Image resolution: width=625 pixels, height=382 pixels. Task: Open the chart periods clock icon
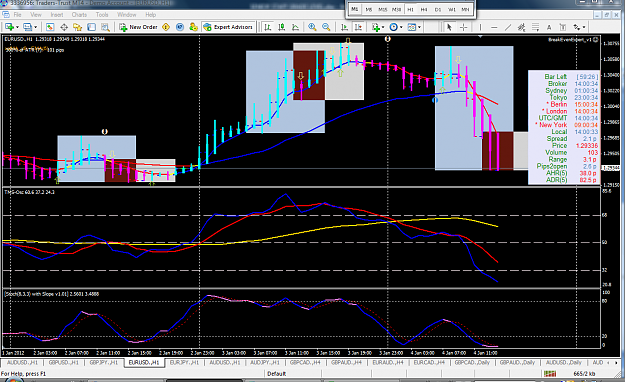(x=393, y=27)
